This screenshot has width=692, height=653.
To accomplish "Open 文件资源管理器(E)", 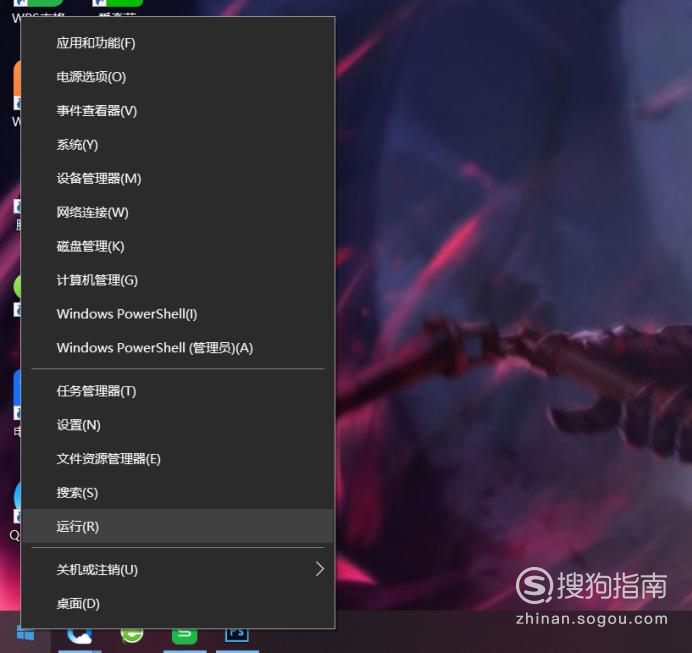I will [178, 459].
